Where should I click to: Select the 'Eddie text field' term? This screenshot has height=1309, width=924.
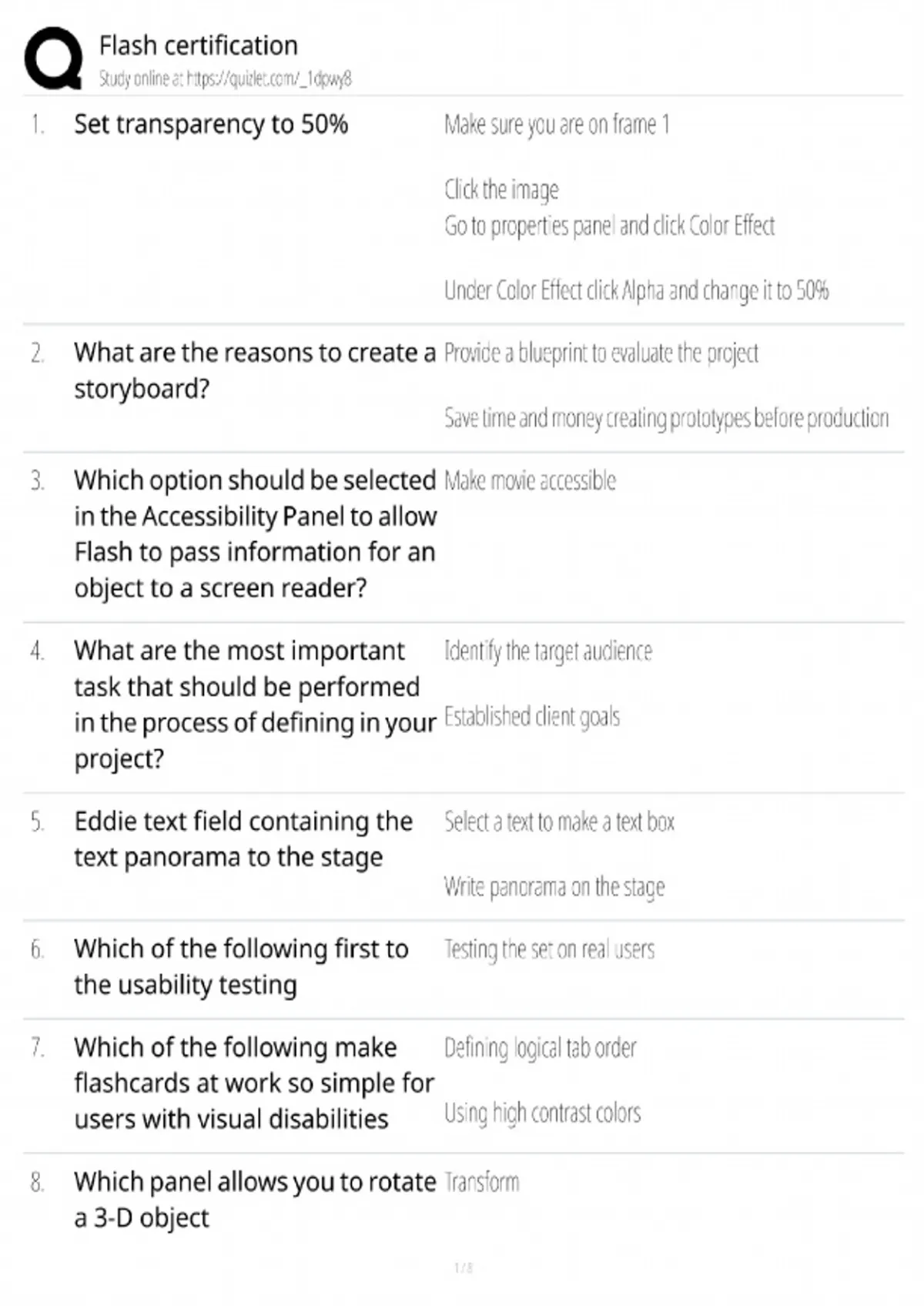pos(243,839)
